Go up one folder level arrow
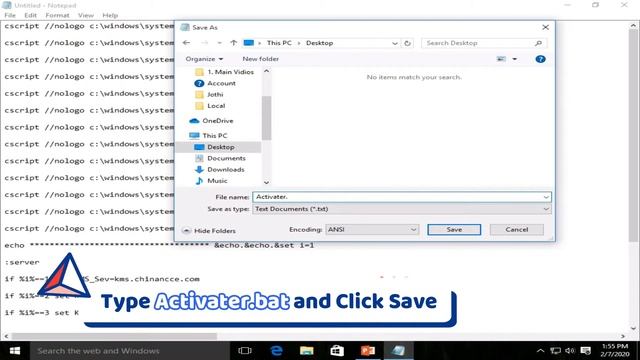The image size is (640, 360). [233, 43]
